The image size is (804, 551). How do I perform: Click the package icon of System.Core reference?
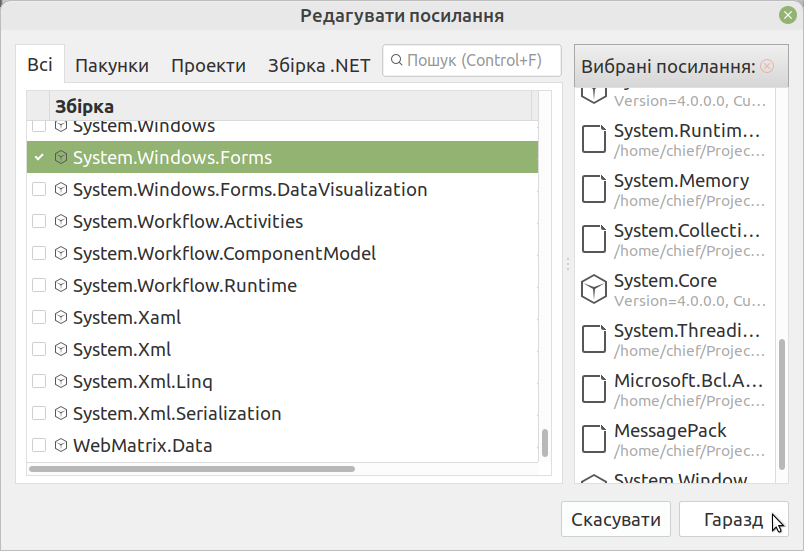click(594, 289)
